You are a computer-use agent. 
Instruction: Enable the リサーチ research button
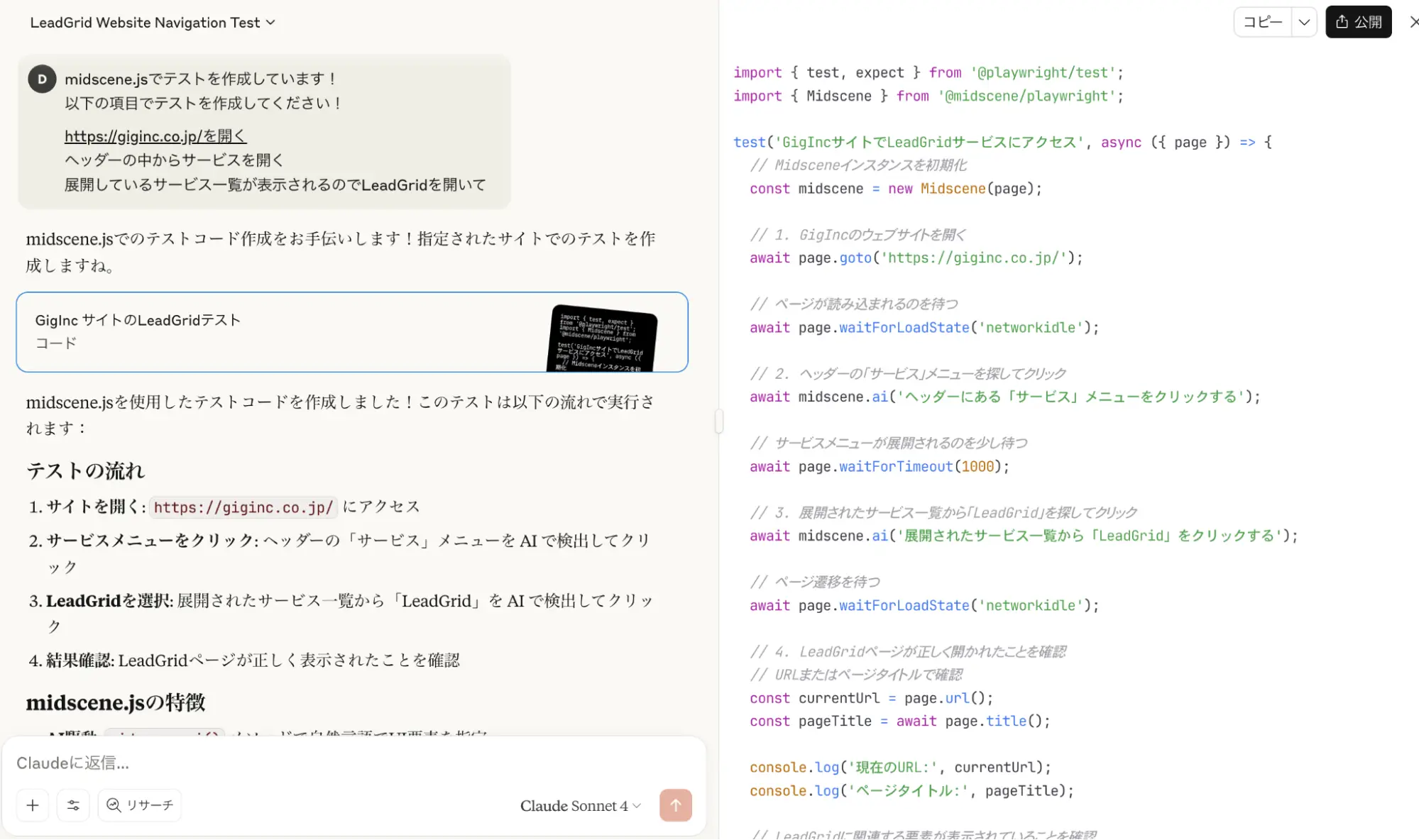[140, 805]
